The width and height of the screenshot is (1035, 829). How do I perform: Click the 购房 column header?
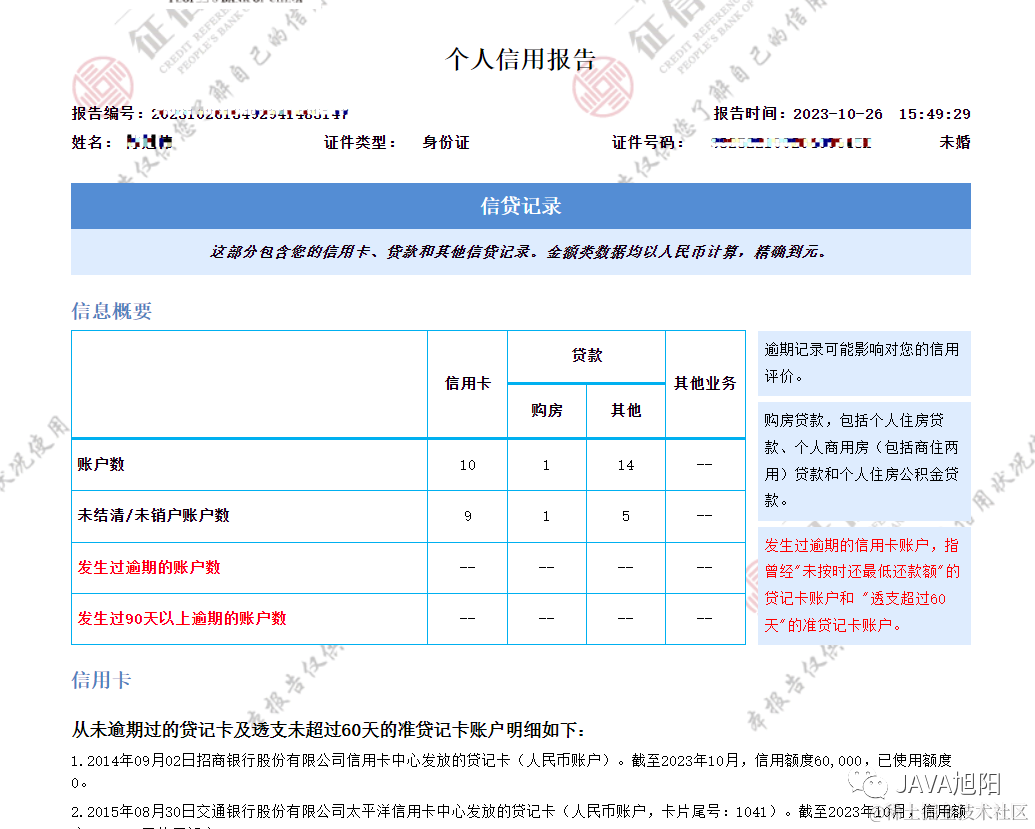[x=546, y=411]
